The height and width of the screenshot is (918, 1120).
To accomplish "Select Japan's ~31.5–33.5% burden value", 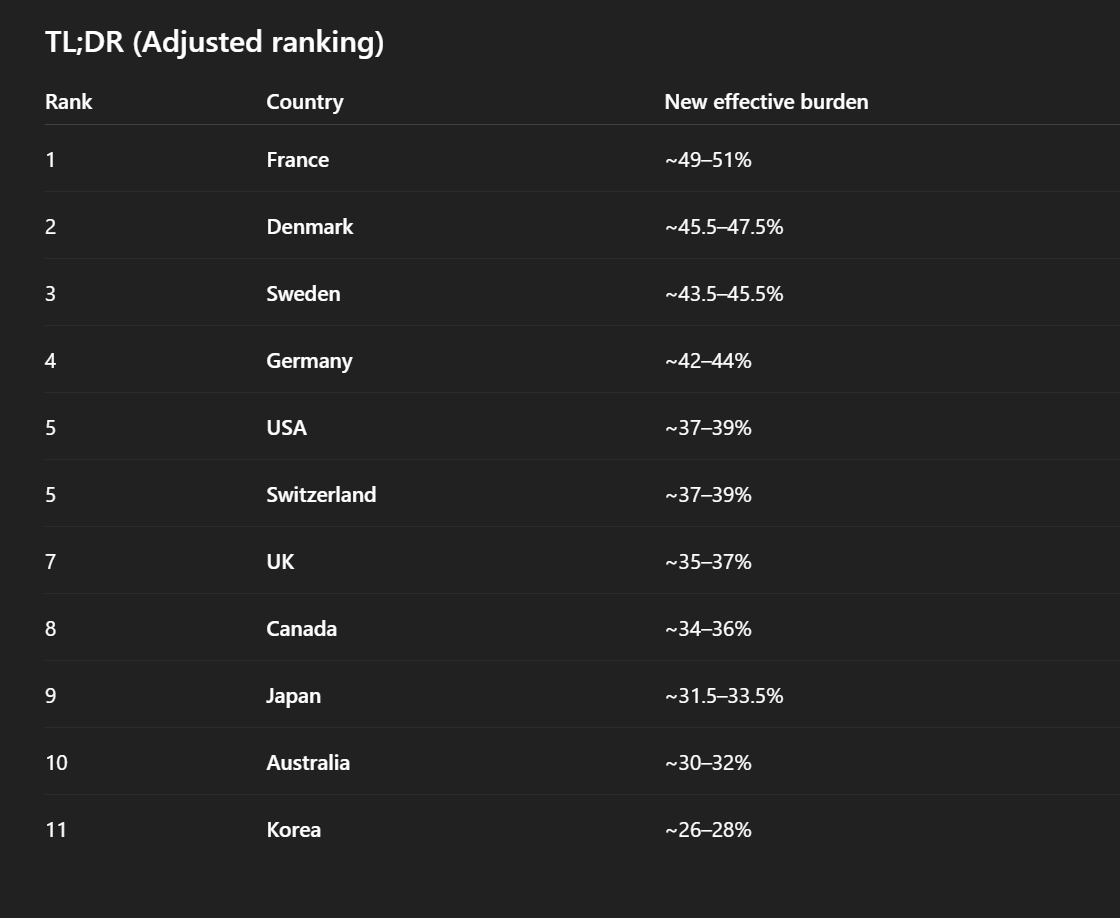I will pyautogui.click(x=724, y=696).
